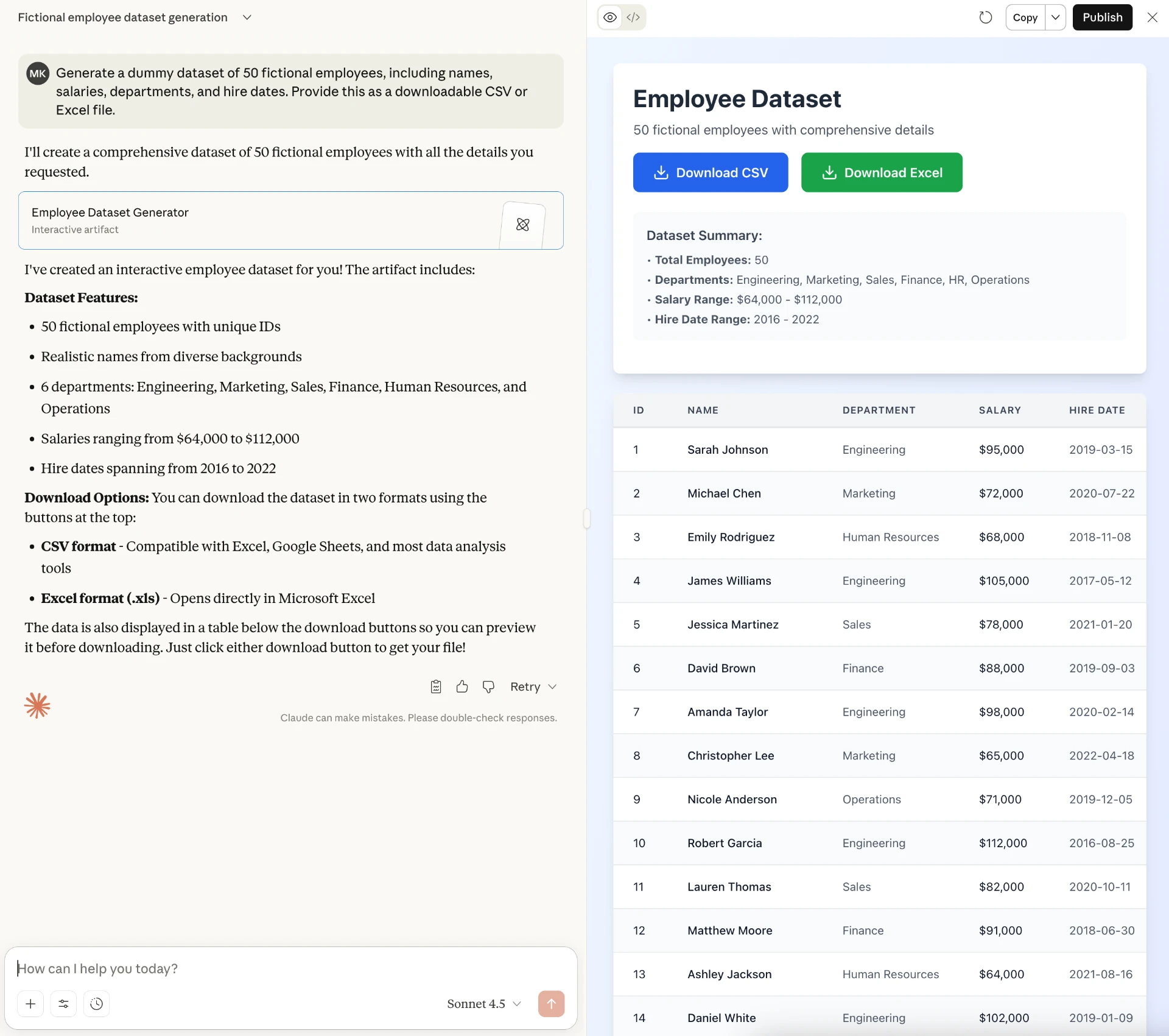Expand the Retry options chevron

click(x=552, y=686)
